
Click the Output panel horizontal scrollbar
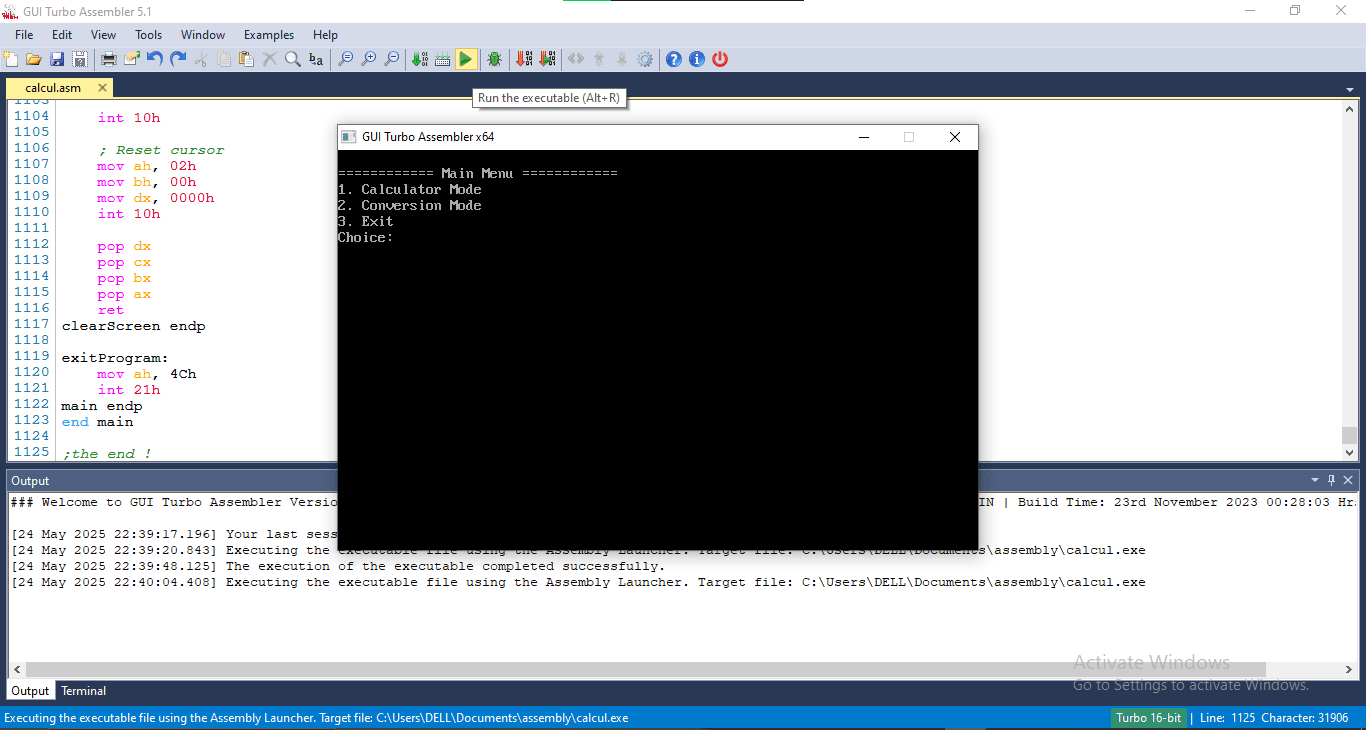coord(640,669)
